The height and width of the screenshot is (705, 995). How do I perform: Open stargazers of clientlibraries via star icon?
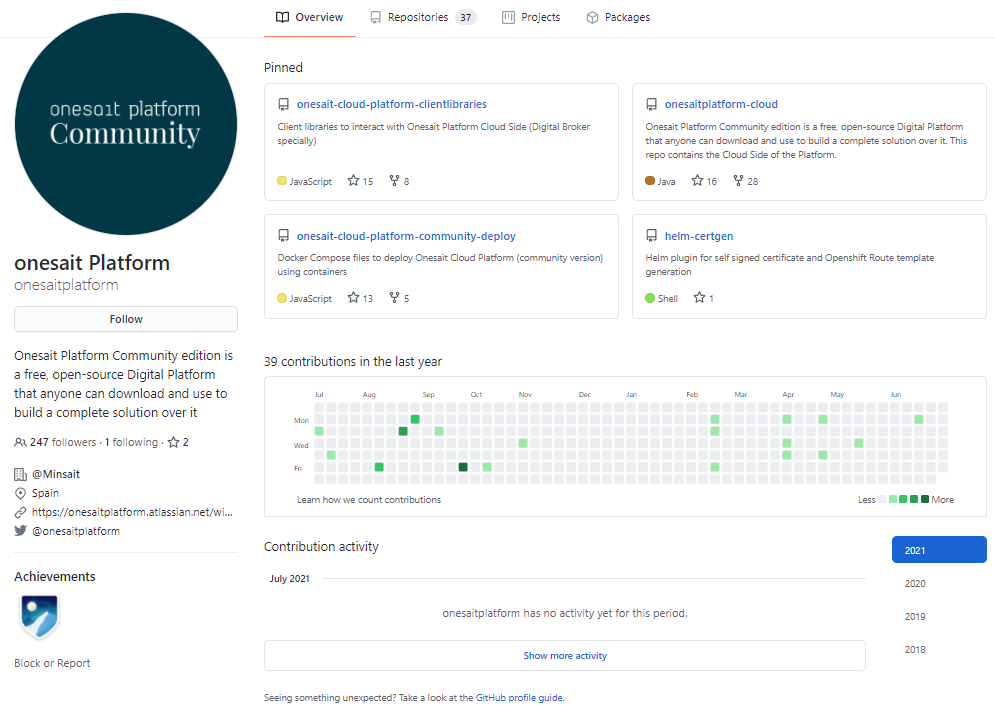click(x=353, y=181)
